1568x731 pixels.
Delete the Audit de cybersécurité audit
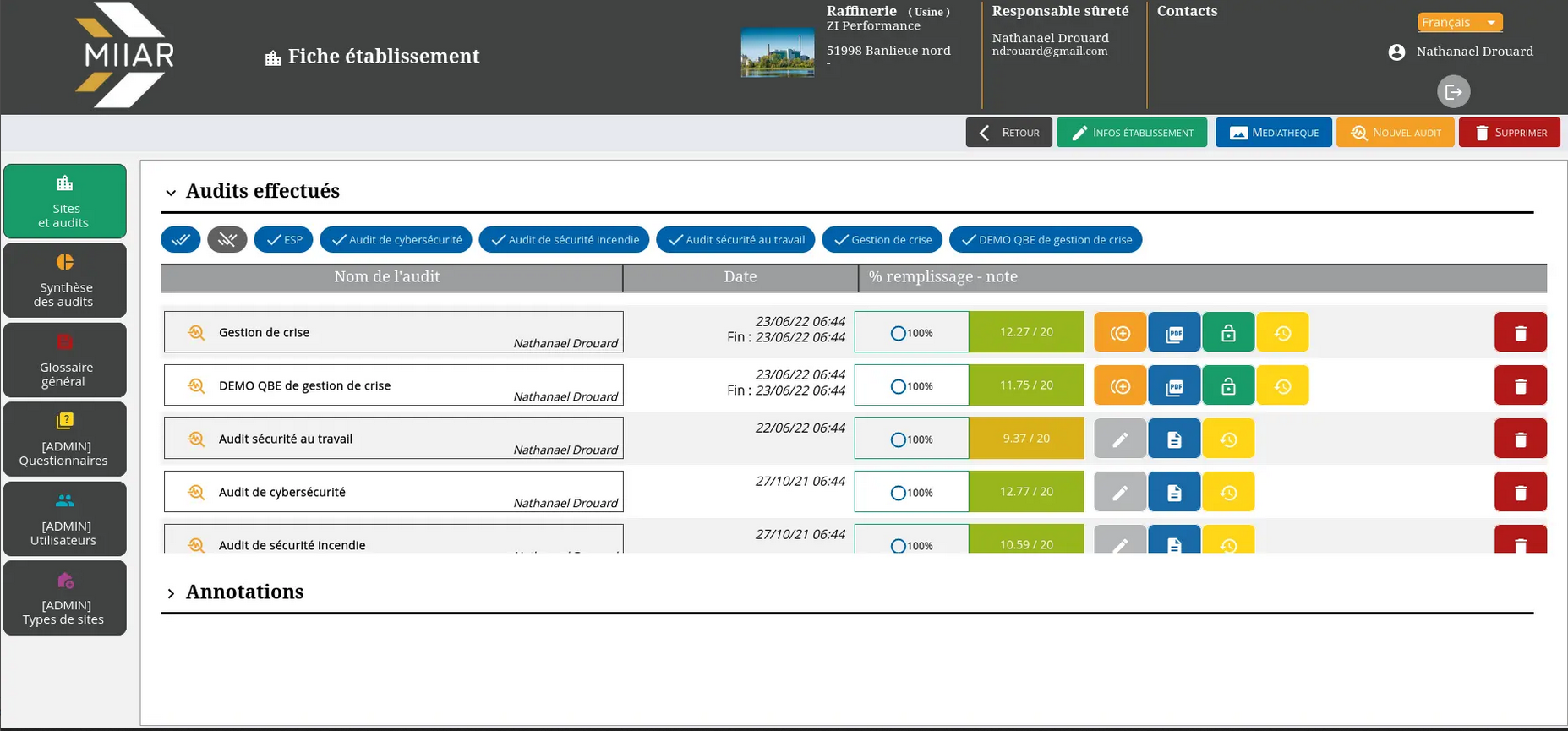[x=1521, y=492]
